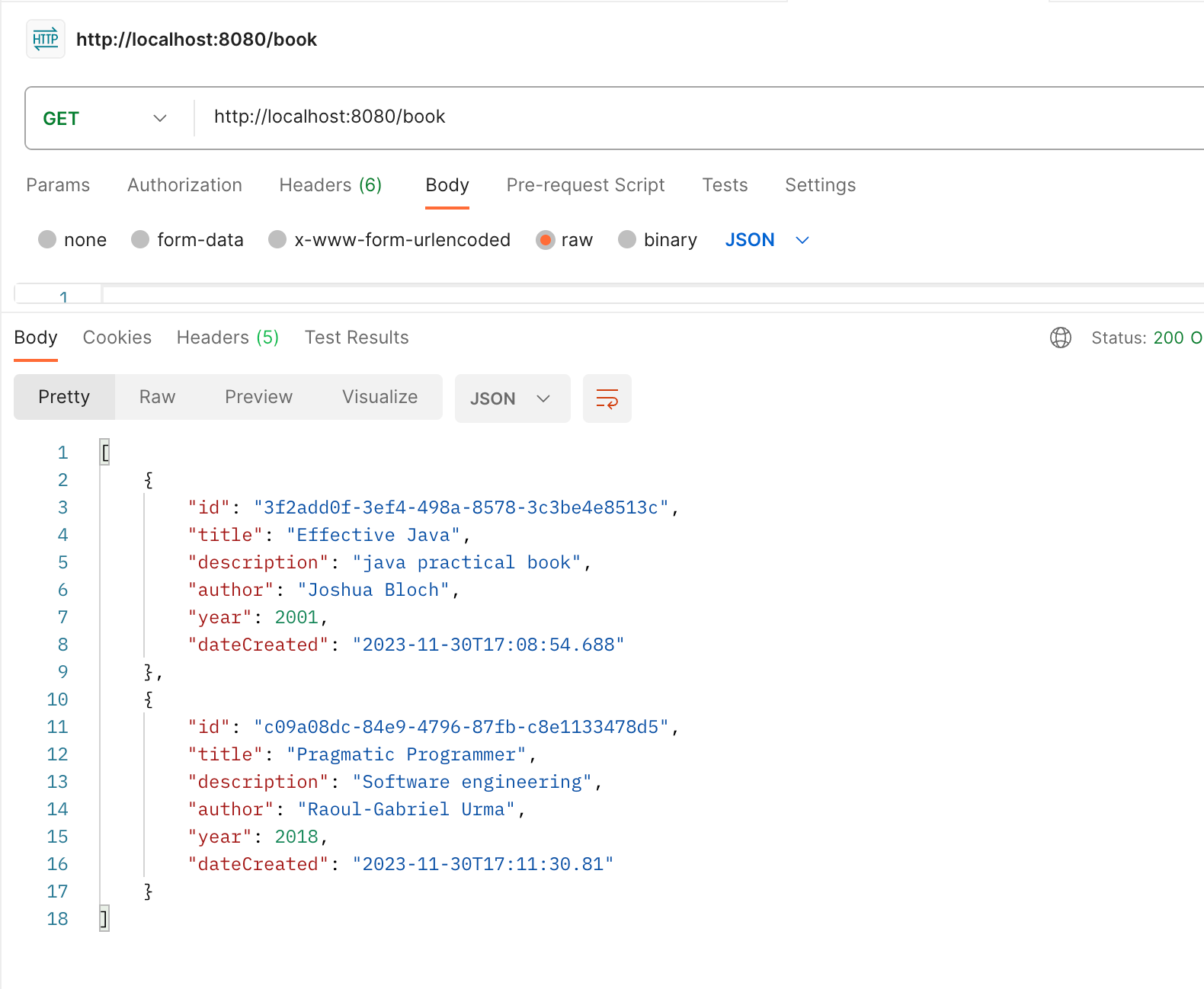Expand the request body JSON type dropdown

pyautogui.click(x=767, y=240)
